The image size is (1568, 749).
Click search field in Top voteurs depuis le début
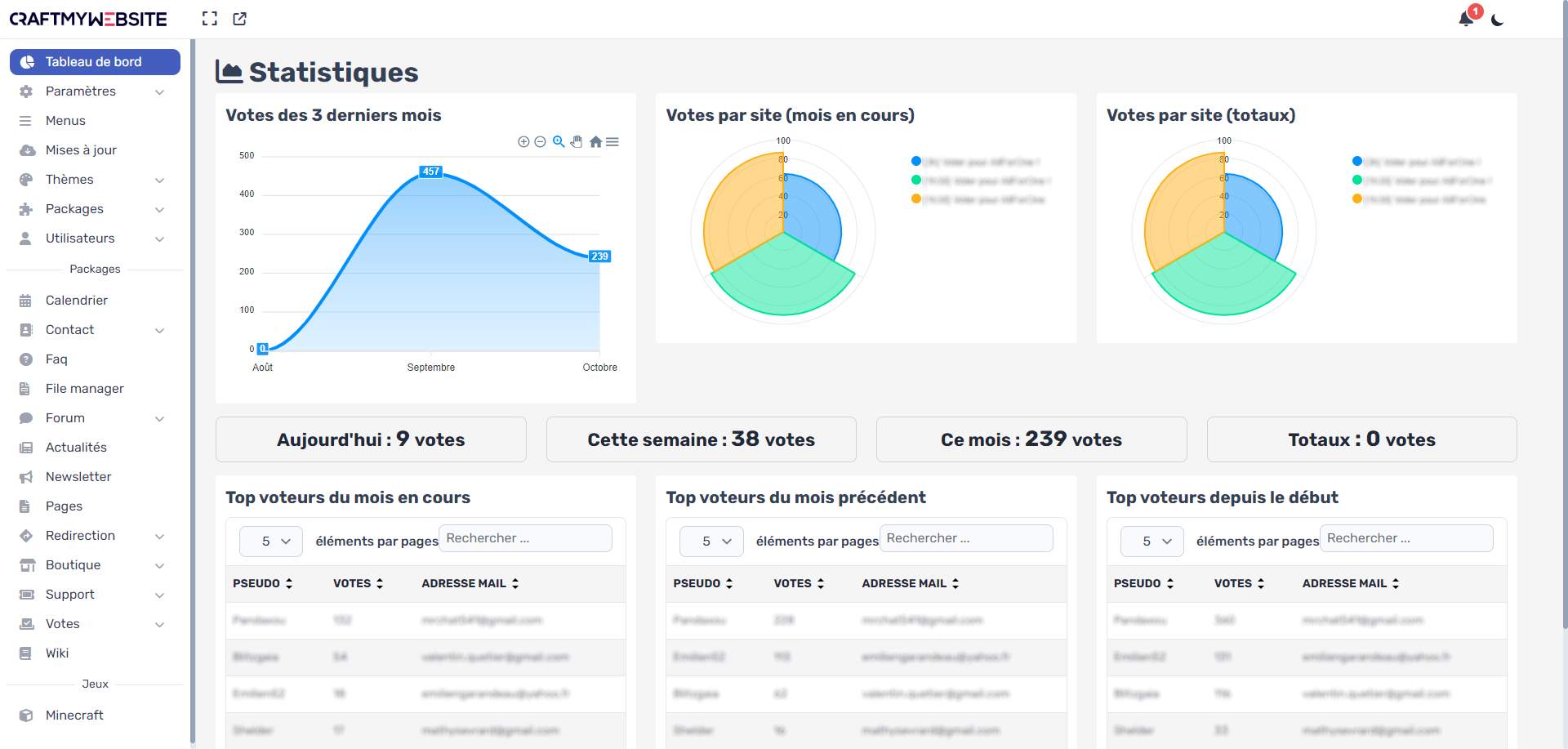coord(1406,538)
